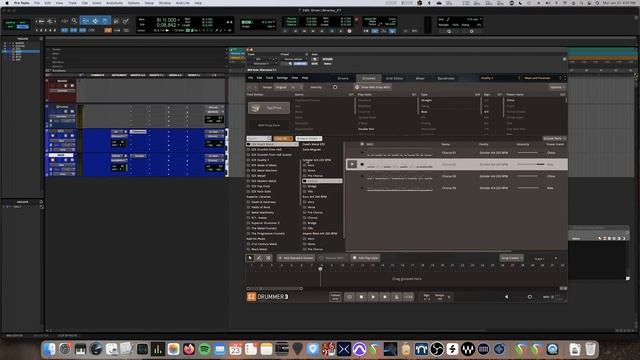640x360 pixels.
Task: Click the MIDI Drop Zone area
Action: point(269,125)
